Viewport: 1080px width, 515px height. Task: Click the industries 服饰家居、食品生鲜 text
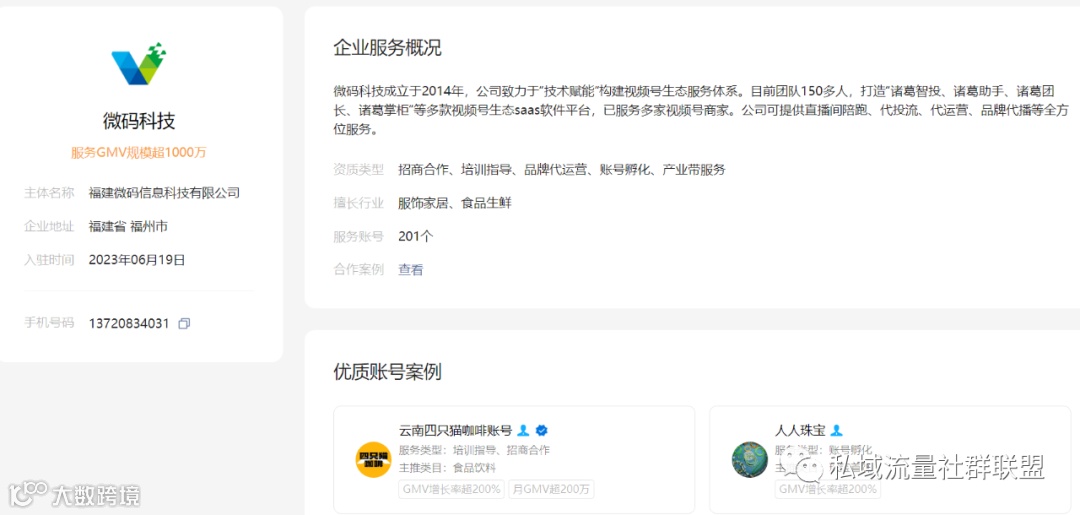pyautogui.click(x=455, y=203)
